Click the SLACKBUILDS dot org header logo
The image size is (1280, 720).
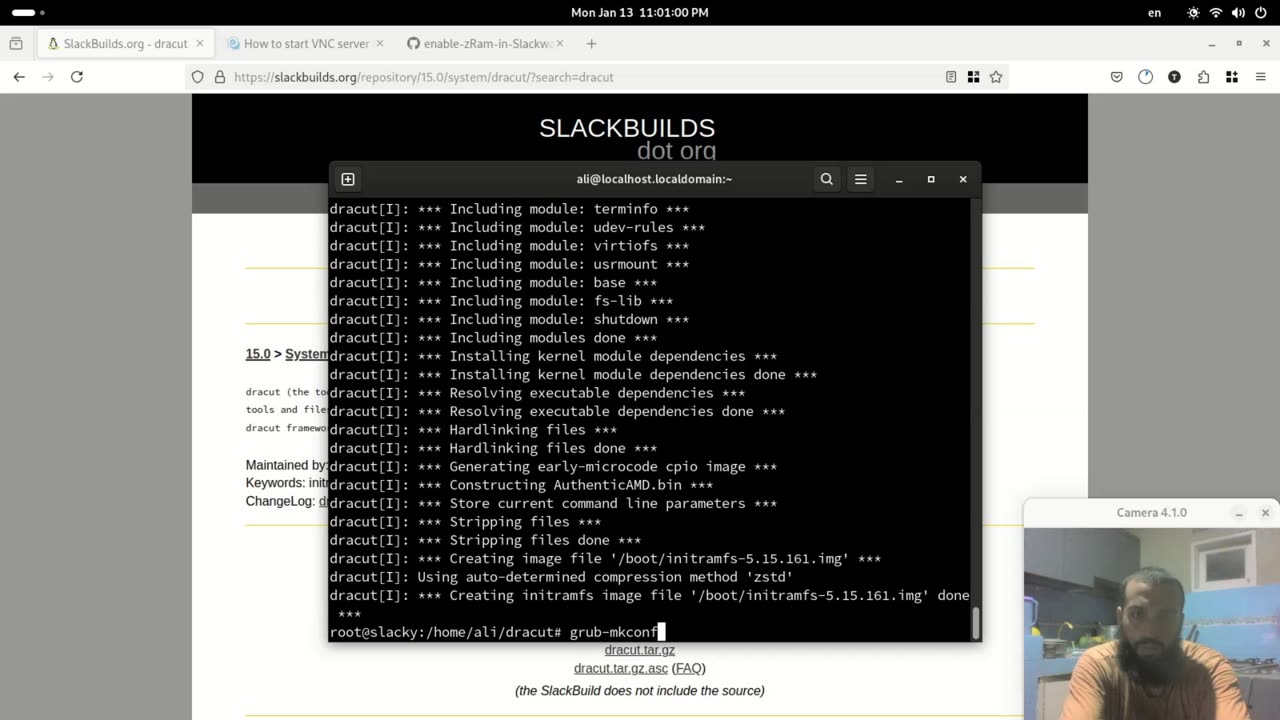point(627,138)
